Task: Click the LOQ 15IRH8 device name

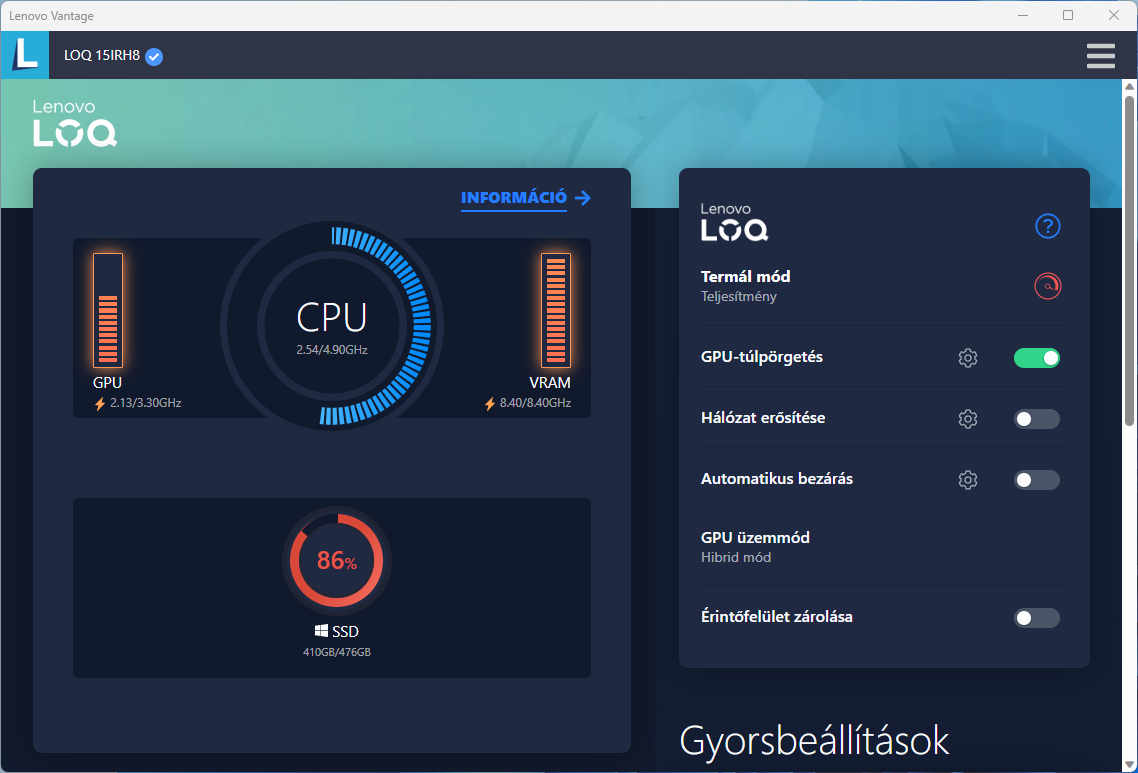Action: pyautogui.click(x=102, y=55)
